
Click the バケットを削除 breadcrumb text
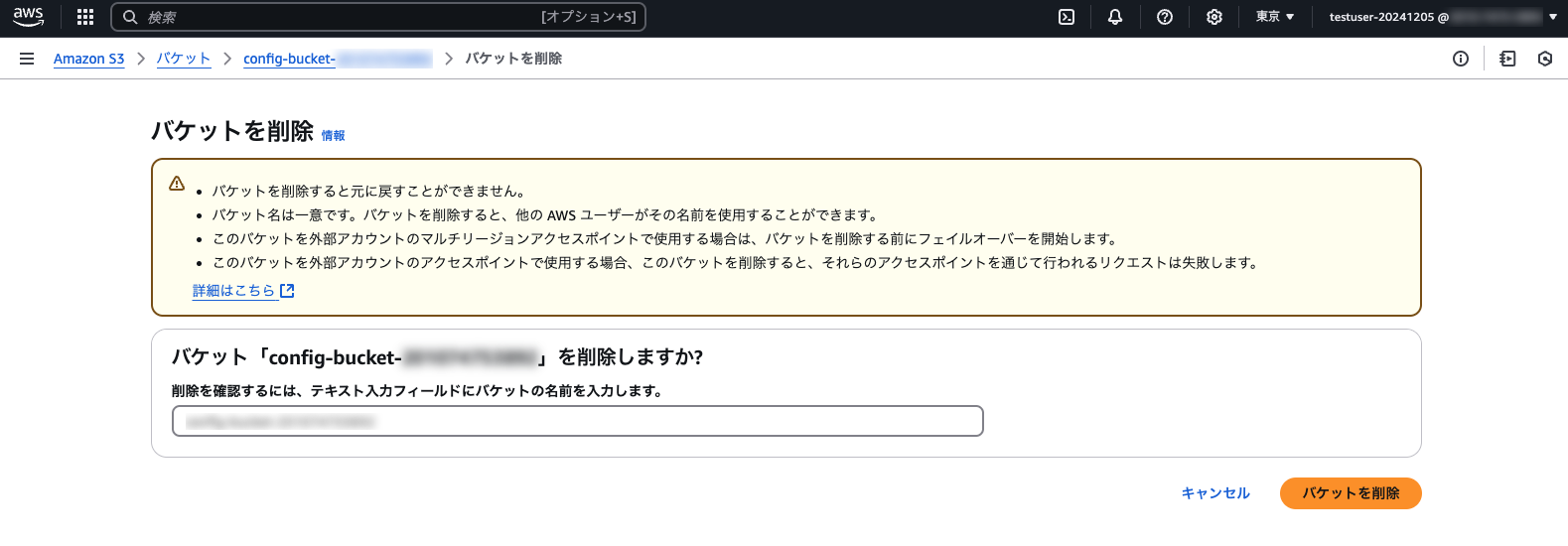click(513, 59)
